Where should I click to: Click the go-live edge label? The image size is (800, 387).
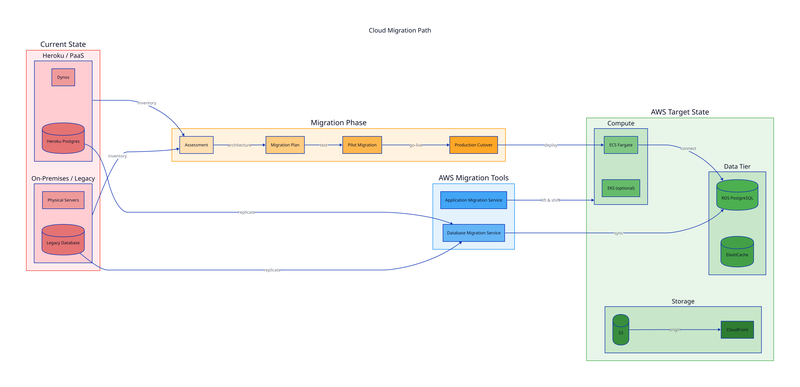[416, 145]
